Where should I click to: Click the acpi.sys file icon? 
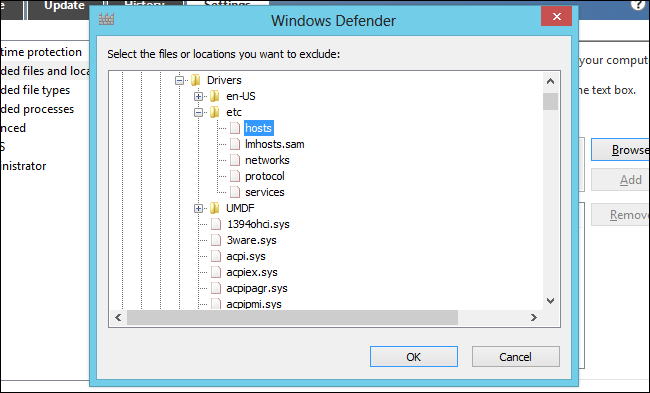click(216, 256)
